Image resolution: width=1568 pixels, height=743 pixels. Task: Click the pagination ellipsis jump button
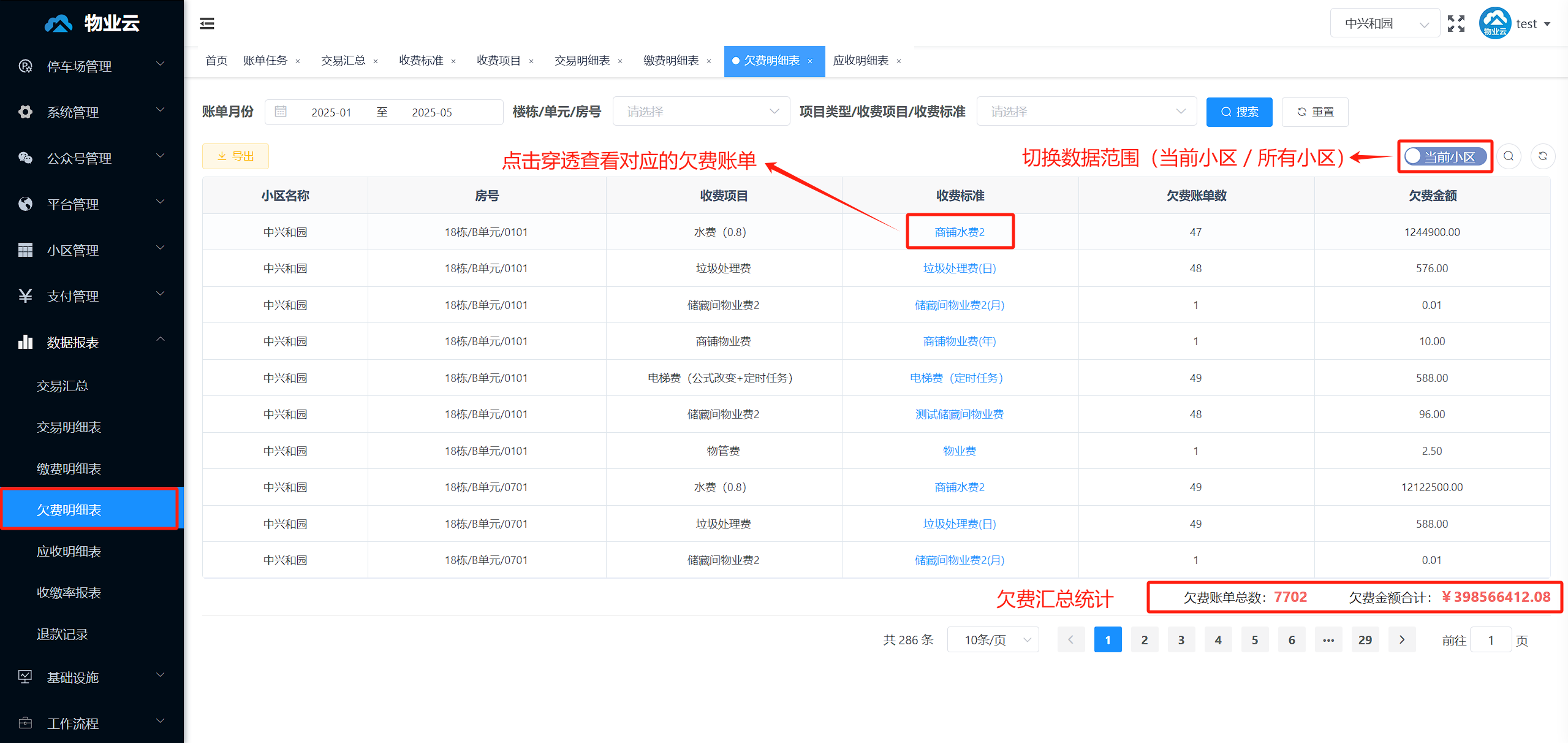click(x=1328, y=639)
